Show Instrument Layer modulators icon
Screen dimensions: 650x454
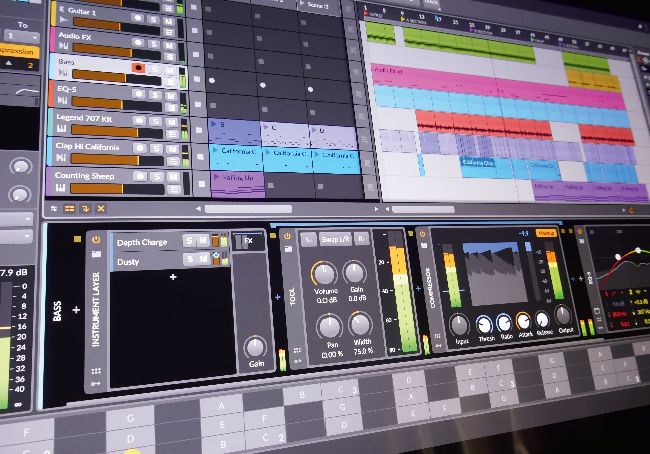(x=95, y=384)
